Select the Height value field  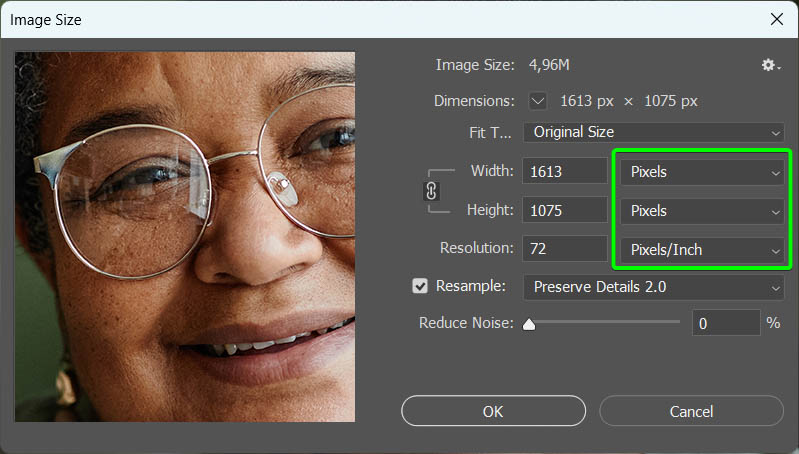pyautogui.click(x=564, y=211)
